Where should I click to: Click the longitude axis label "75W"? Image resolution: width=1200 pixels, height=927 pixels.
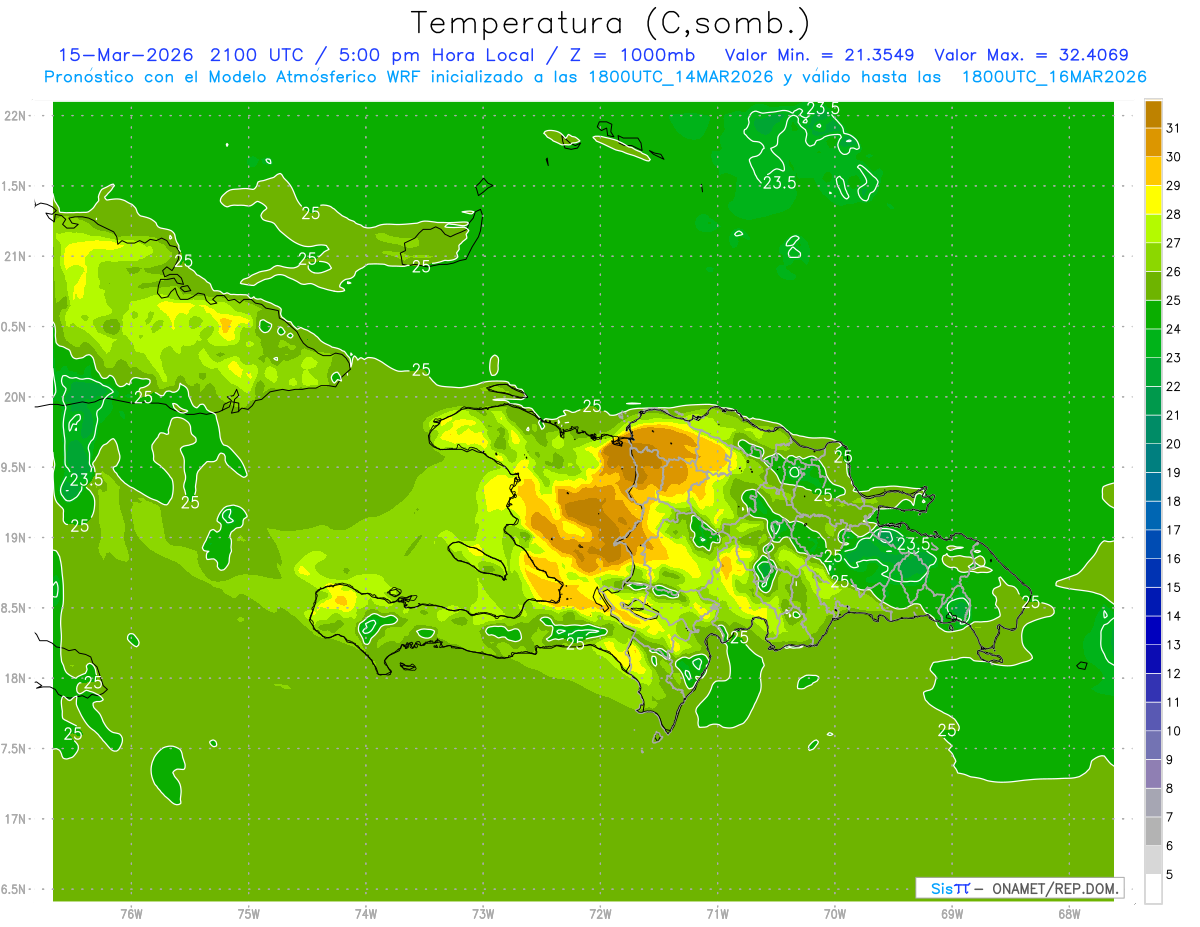pos(249,914)
